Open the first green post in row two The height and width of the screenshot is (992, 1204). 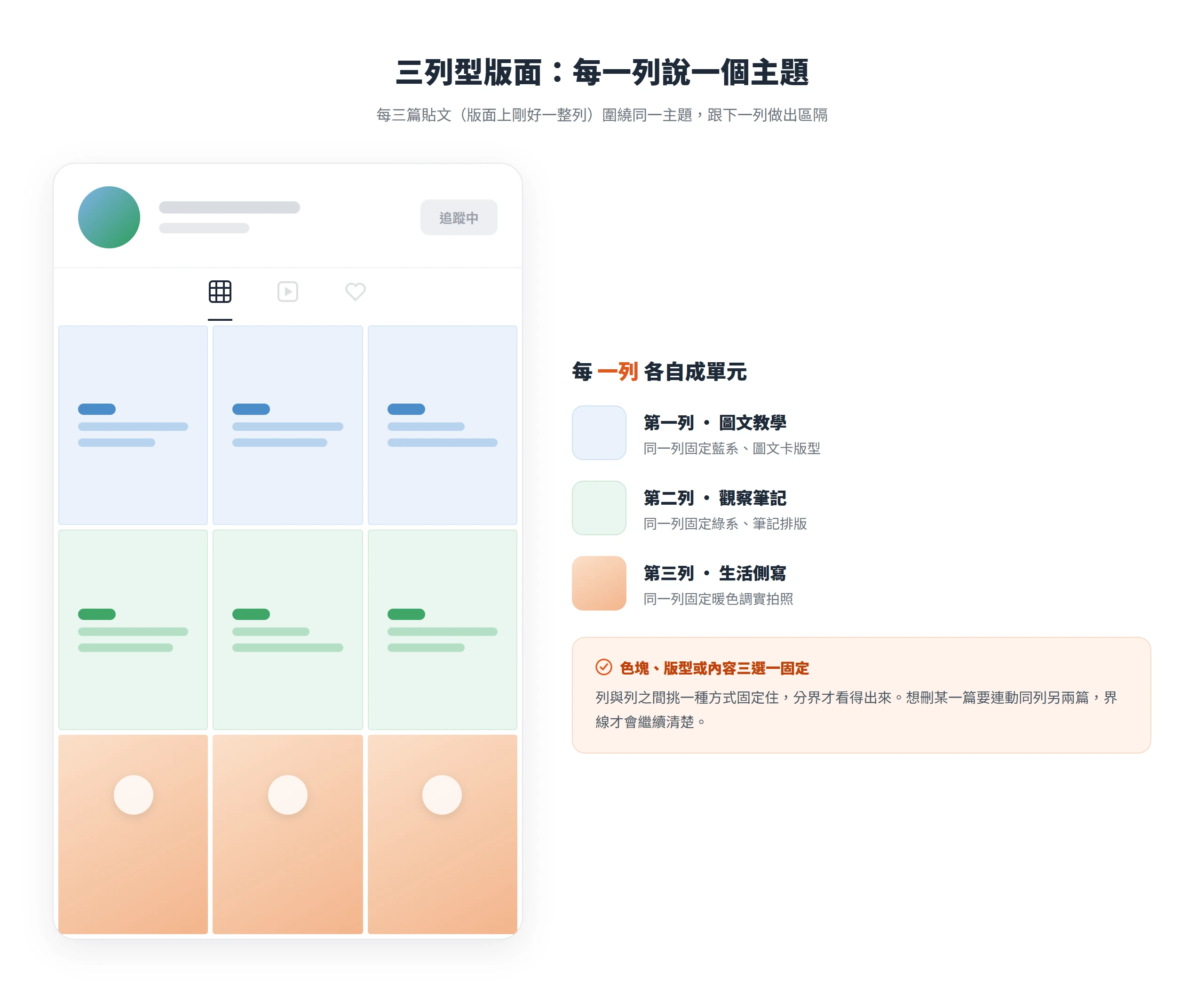click(133, 630)
